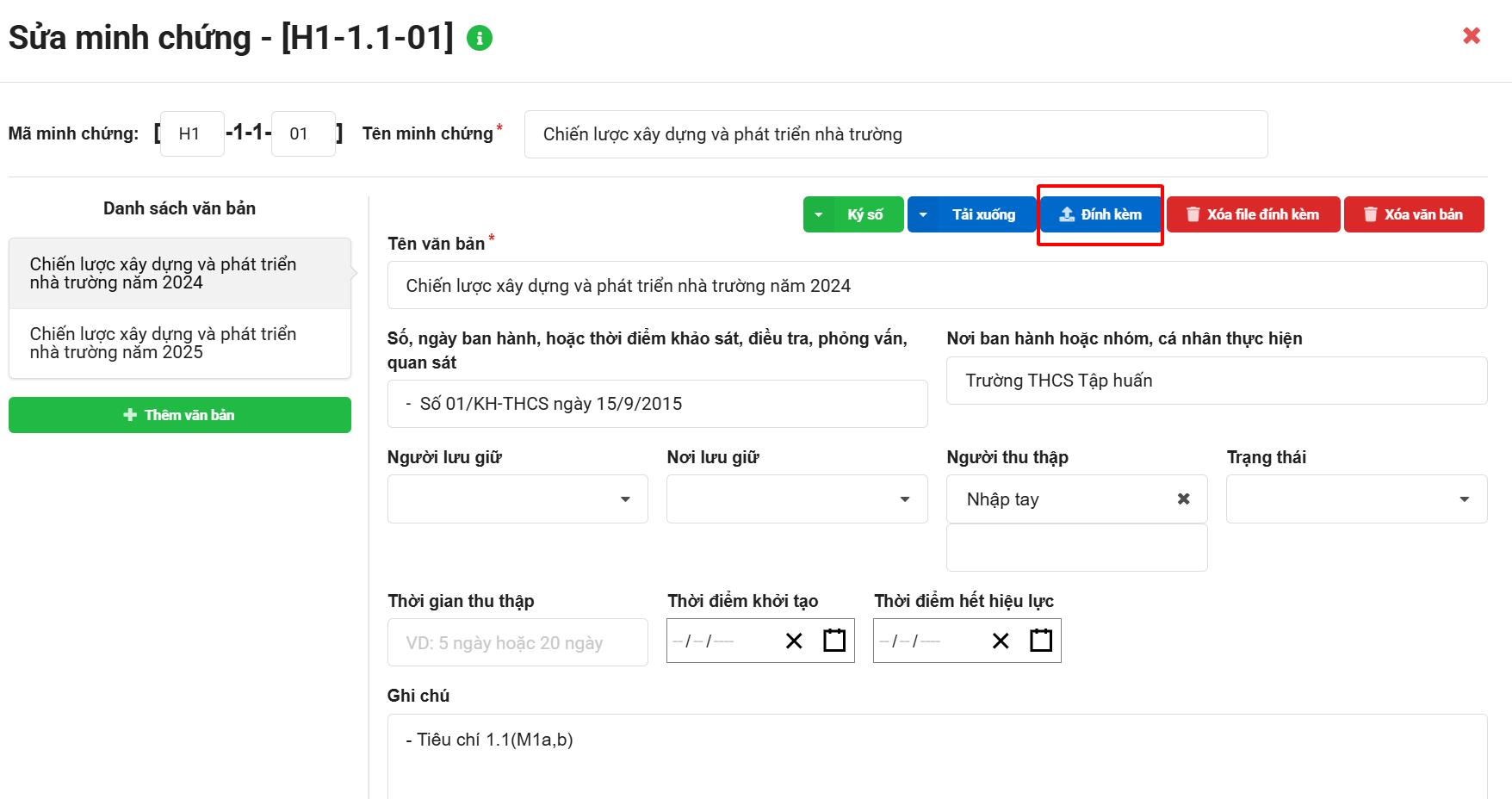The image size is (1512, 799).
Task: Click the green info icon beside title
Action: pyautogui.click(x=480, y=38)
